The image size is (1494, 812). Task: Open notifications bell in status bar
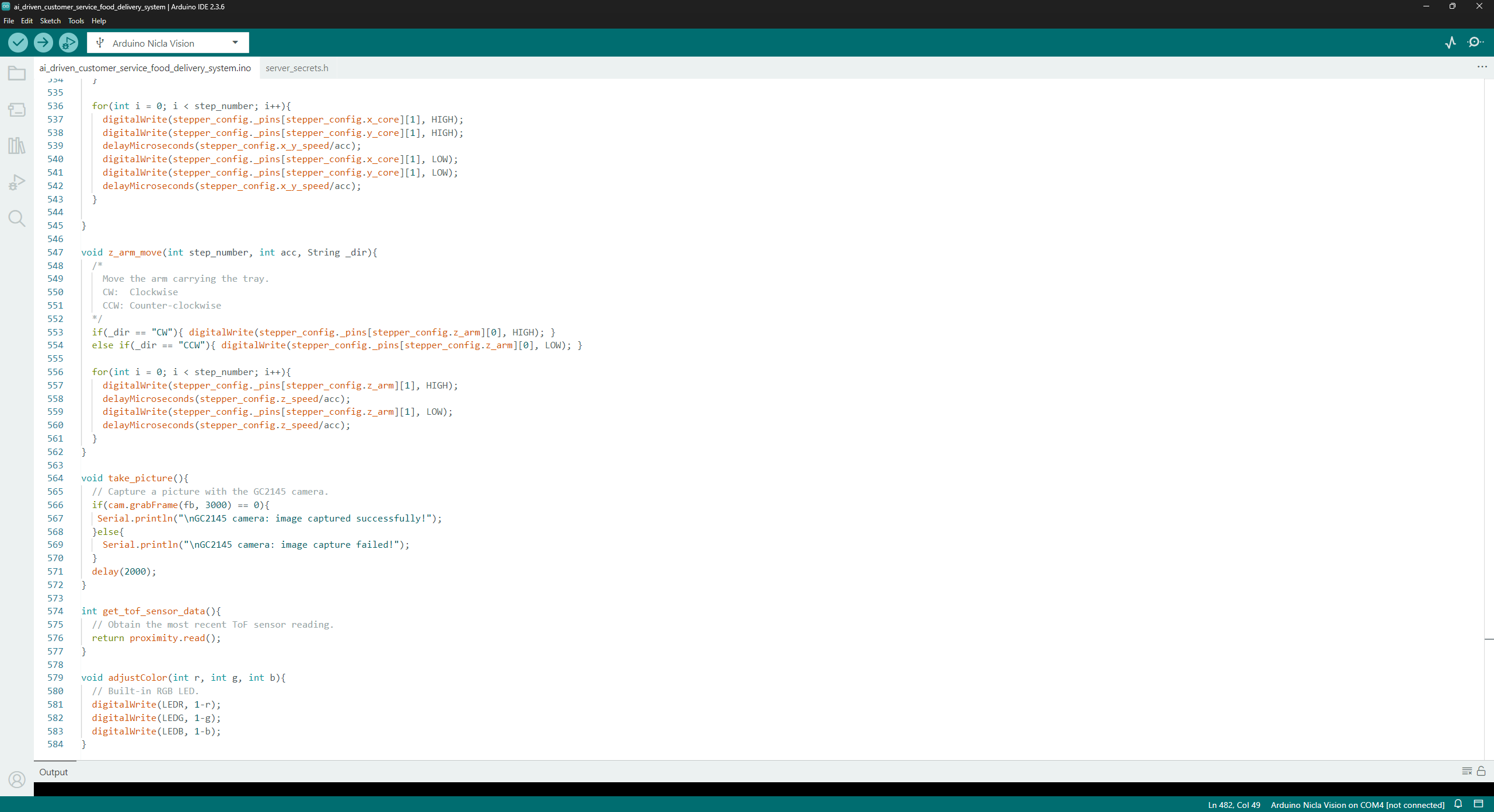click(x=1458, y=804)
